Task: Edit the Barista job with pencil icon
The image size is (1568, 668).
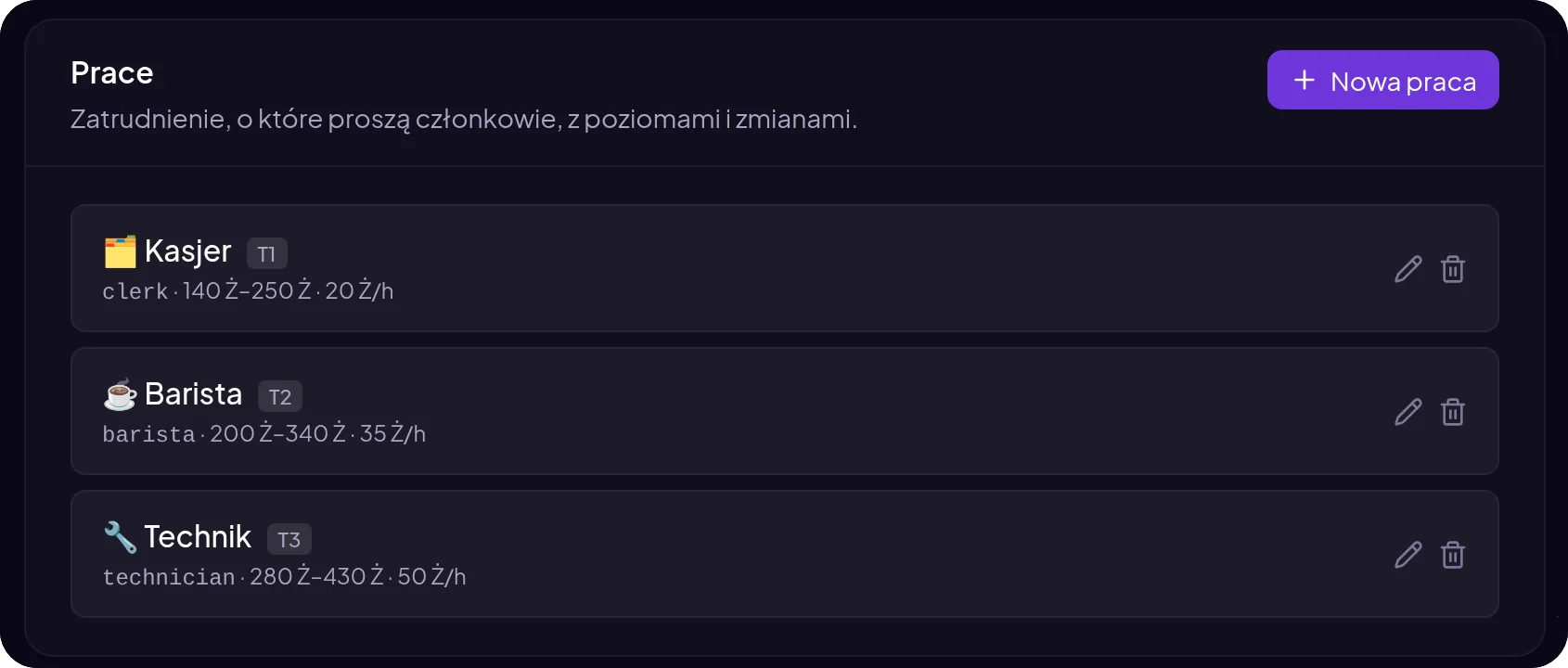Action: pyautogui.click(x=1407, y=412)
